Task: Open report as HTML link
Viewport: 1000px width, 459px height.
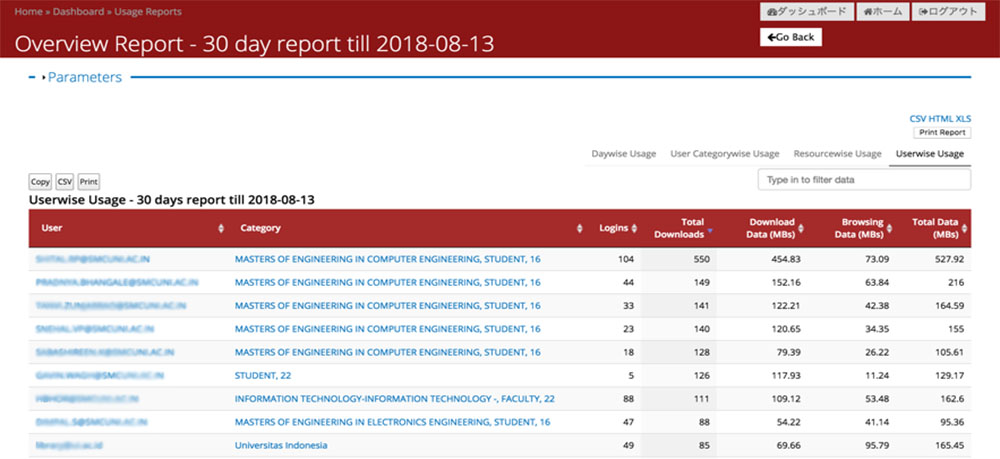Action: [x=940, y=119]
